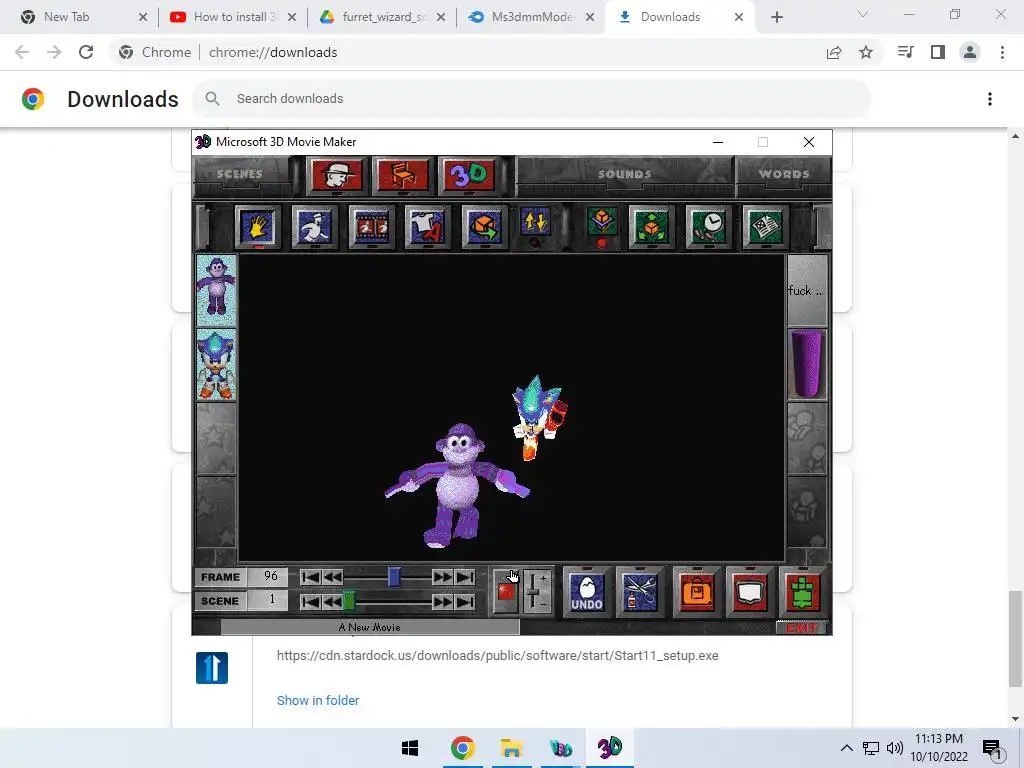Jump to first scene button
Viewport: 1024px width, 768px height.
coord(310,601)
